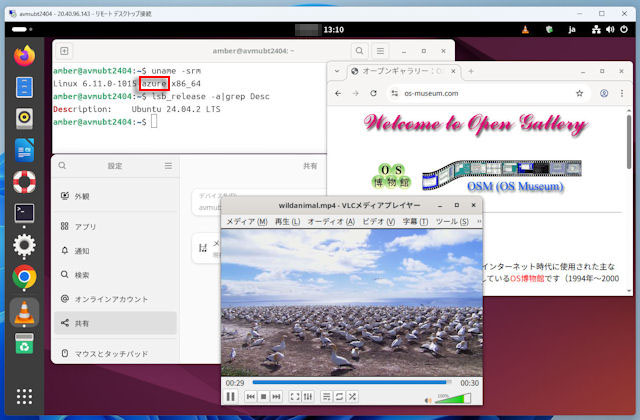Click the OSM (OS Museum) link
Screen dimensions: 640x420
coord(515,187)
